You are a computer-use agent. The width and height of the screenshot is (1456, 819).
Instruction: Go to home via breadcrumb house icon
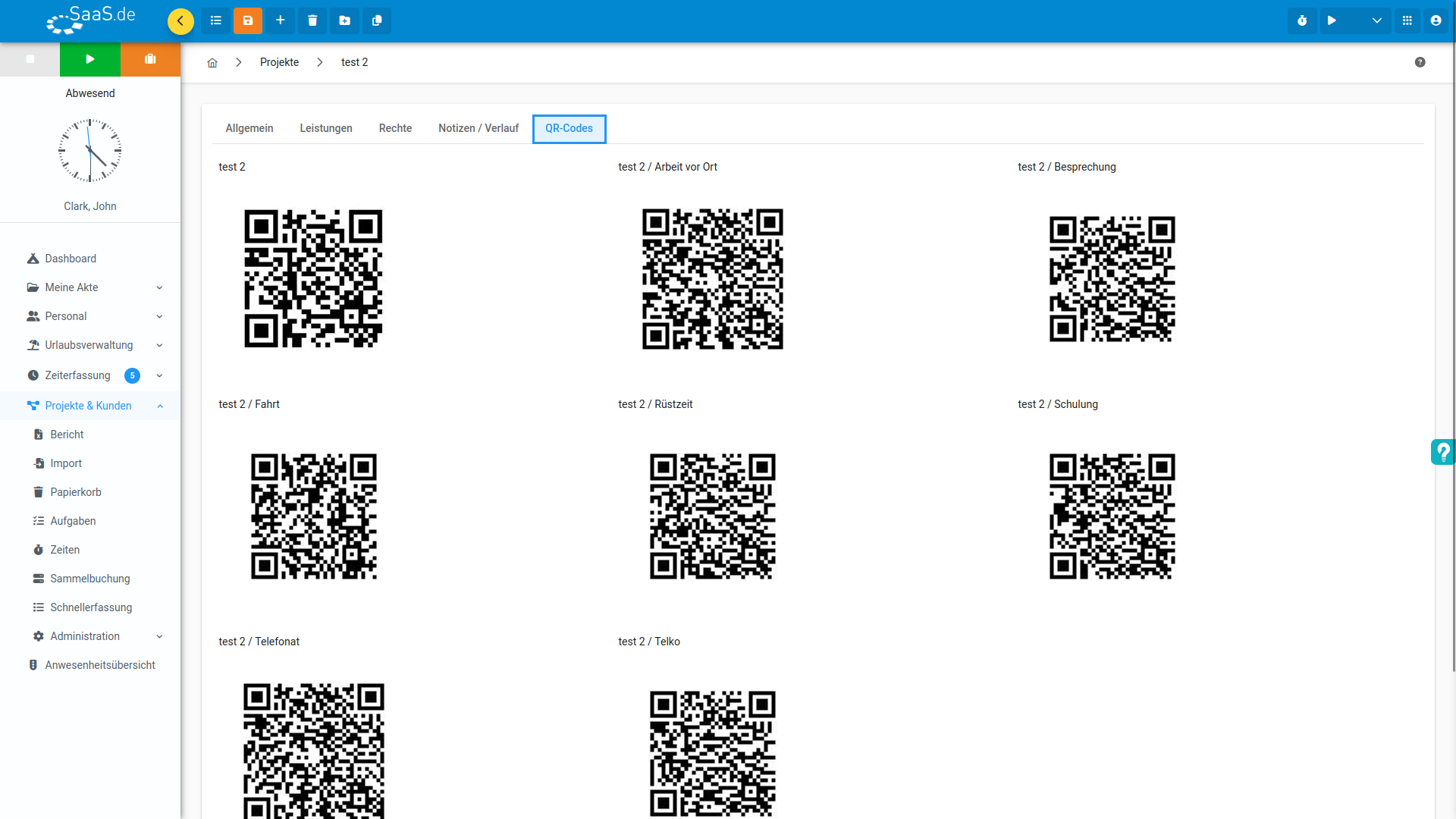(x=212, y=63)
